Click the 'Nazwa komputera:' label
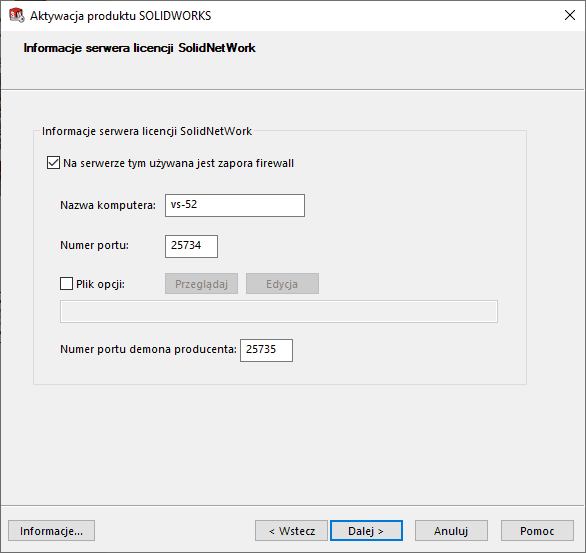The height and width of the screenshot is (553, 586). [x=108, y=205]
